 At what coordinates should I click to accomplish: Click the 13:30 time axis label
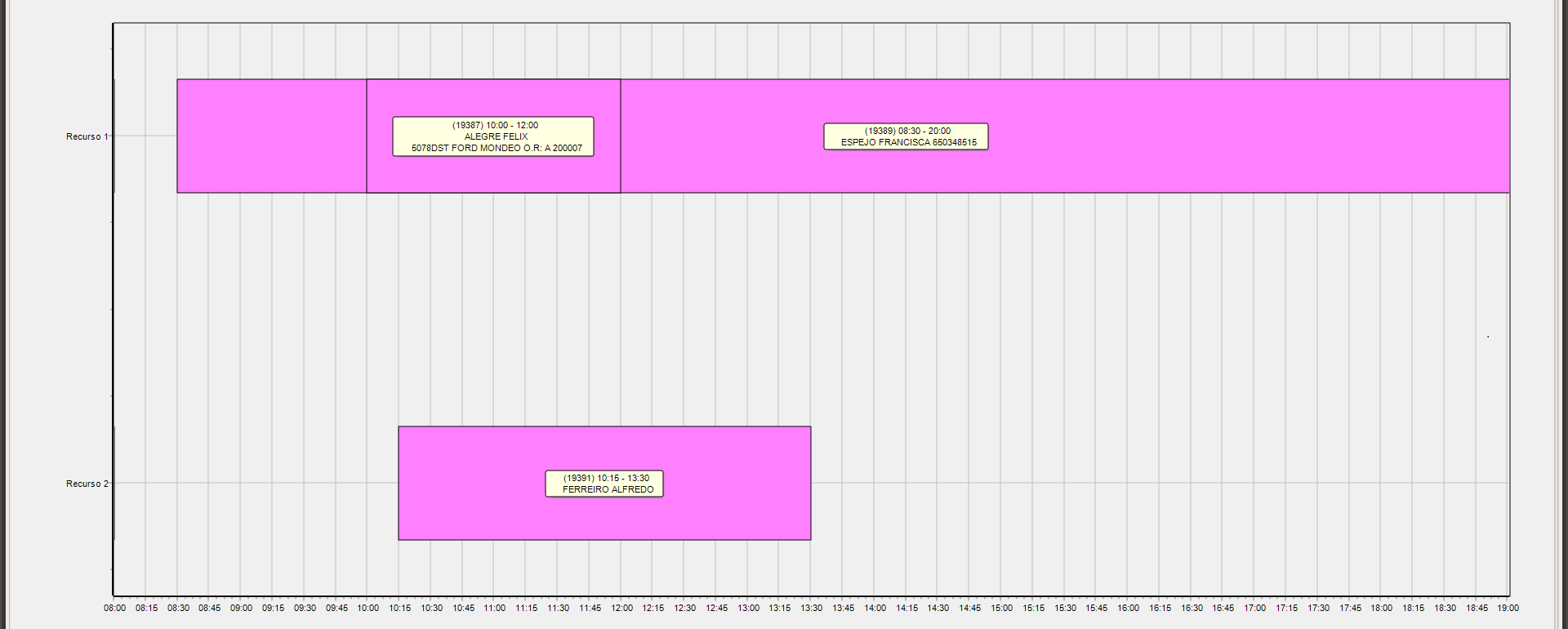pyautogui.click(x=811, y=608)
